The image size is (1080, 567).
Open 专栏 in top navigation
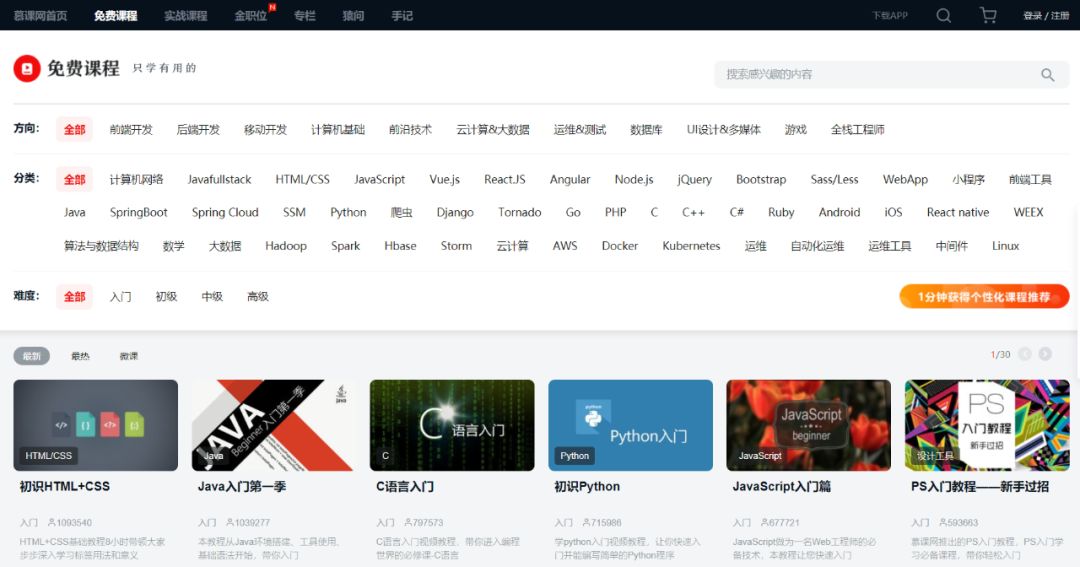[x=304, y=15]
